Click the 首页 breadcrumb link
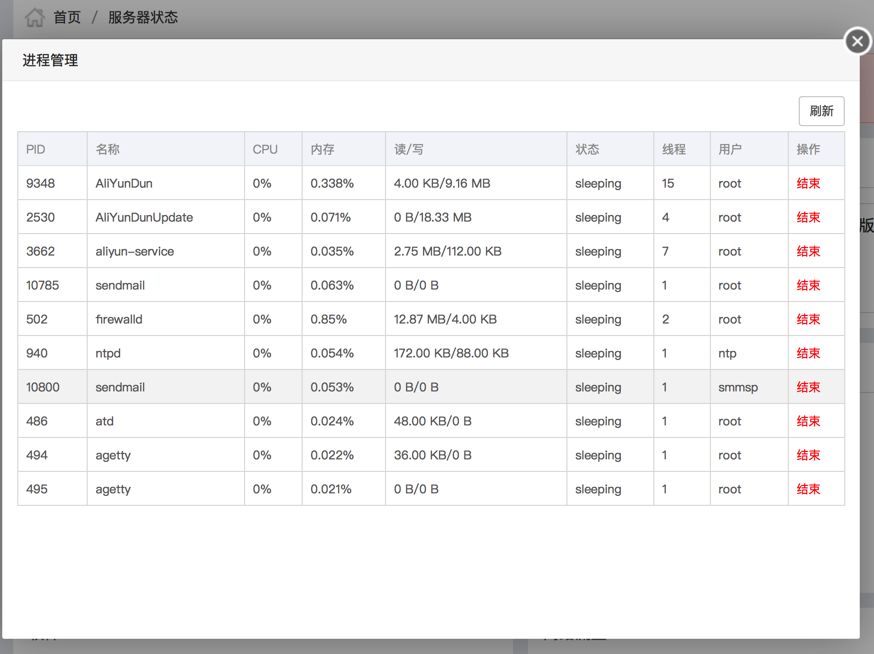The image size is (874, 654). 67,18
